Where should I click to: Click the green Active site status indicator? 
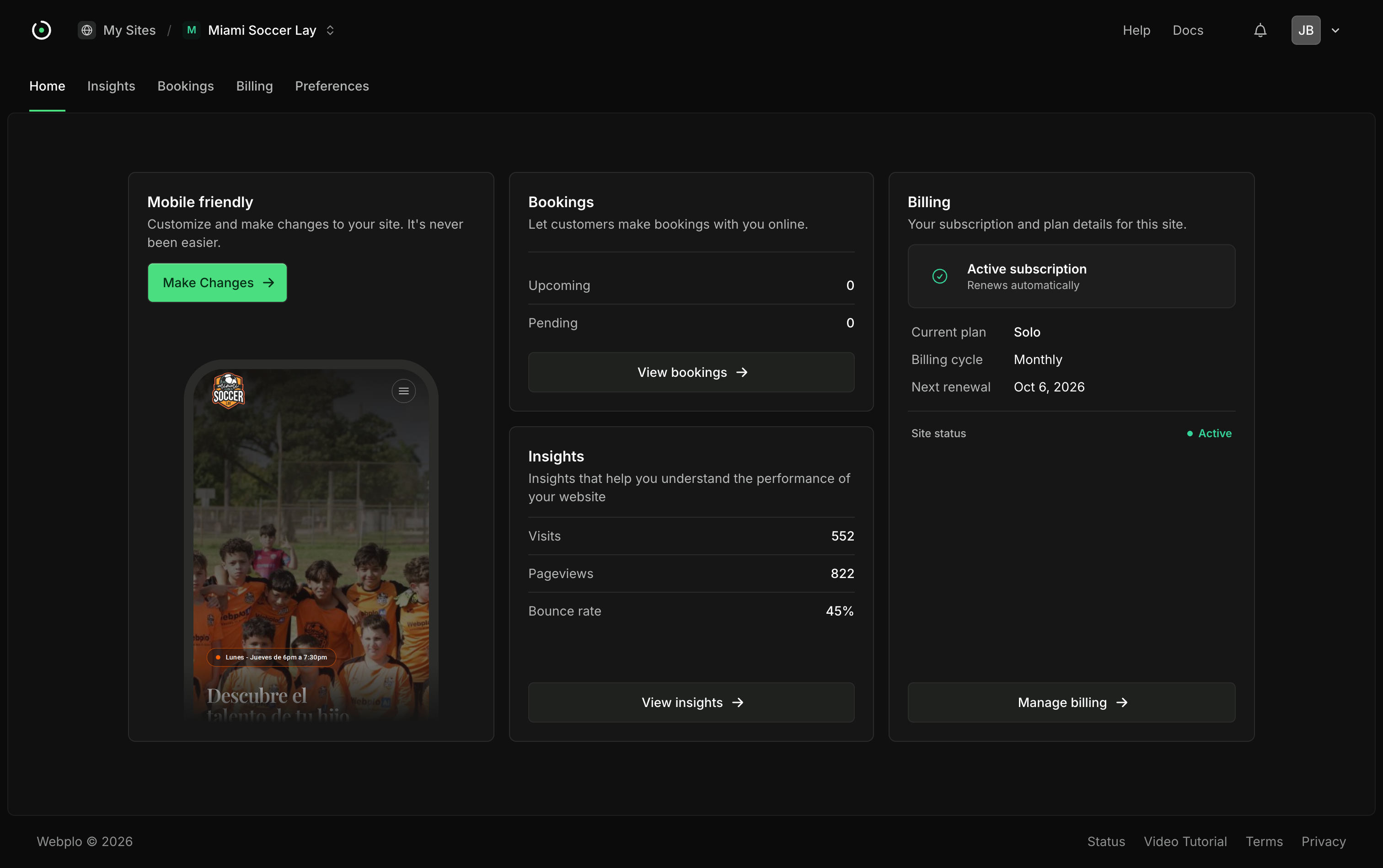click(x=1209, y=434)
